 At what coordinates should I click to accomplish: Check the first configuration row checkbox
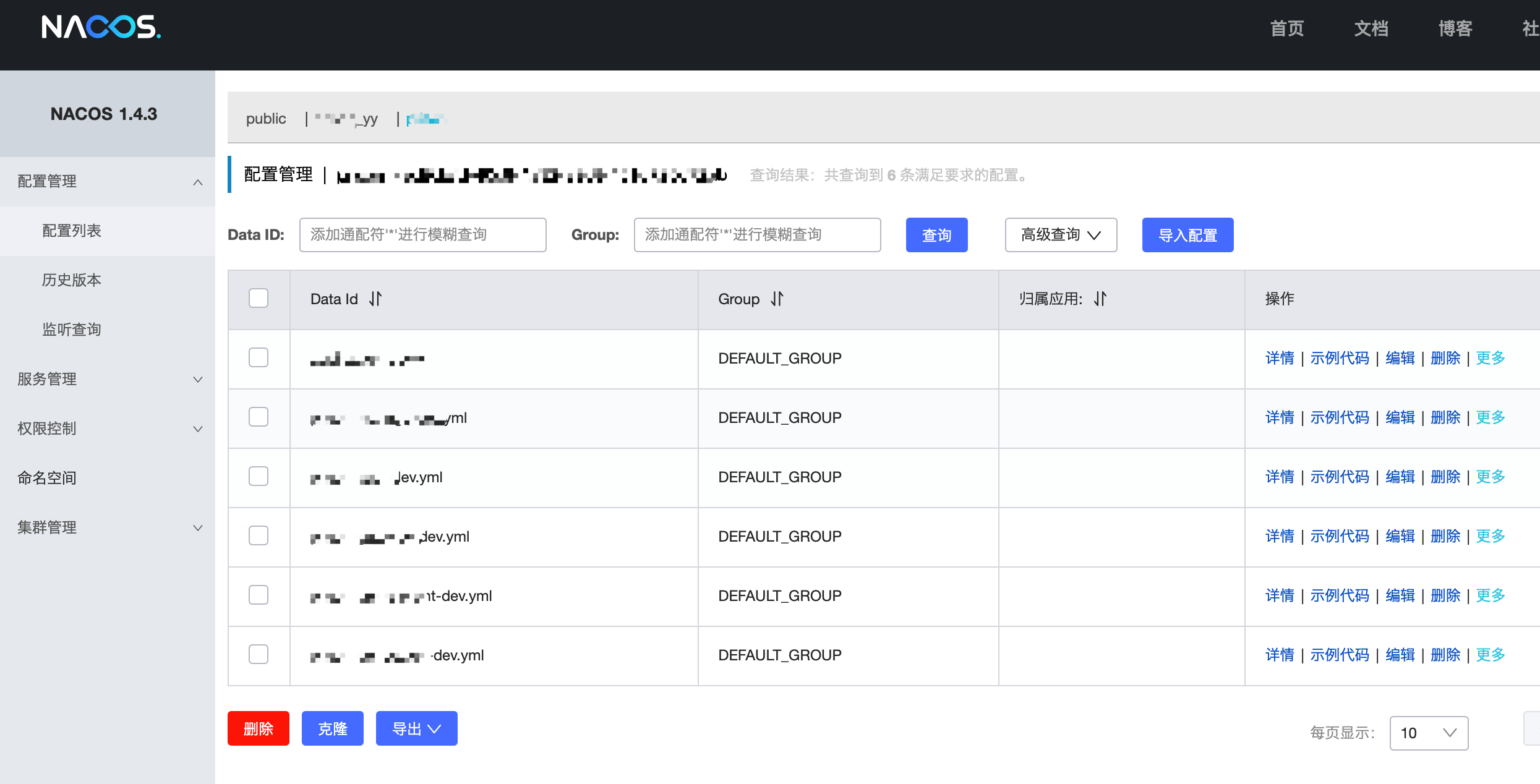(x=259, y=358)
